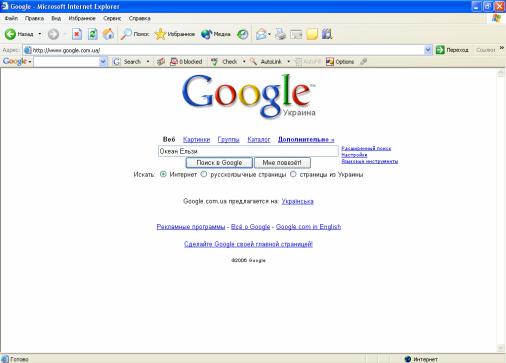Click the '0 blocked' popup blocker button
This screenshot has height=363, width=506.
tap(186, 62)
